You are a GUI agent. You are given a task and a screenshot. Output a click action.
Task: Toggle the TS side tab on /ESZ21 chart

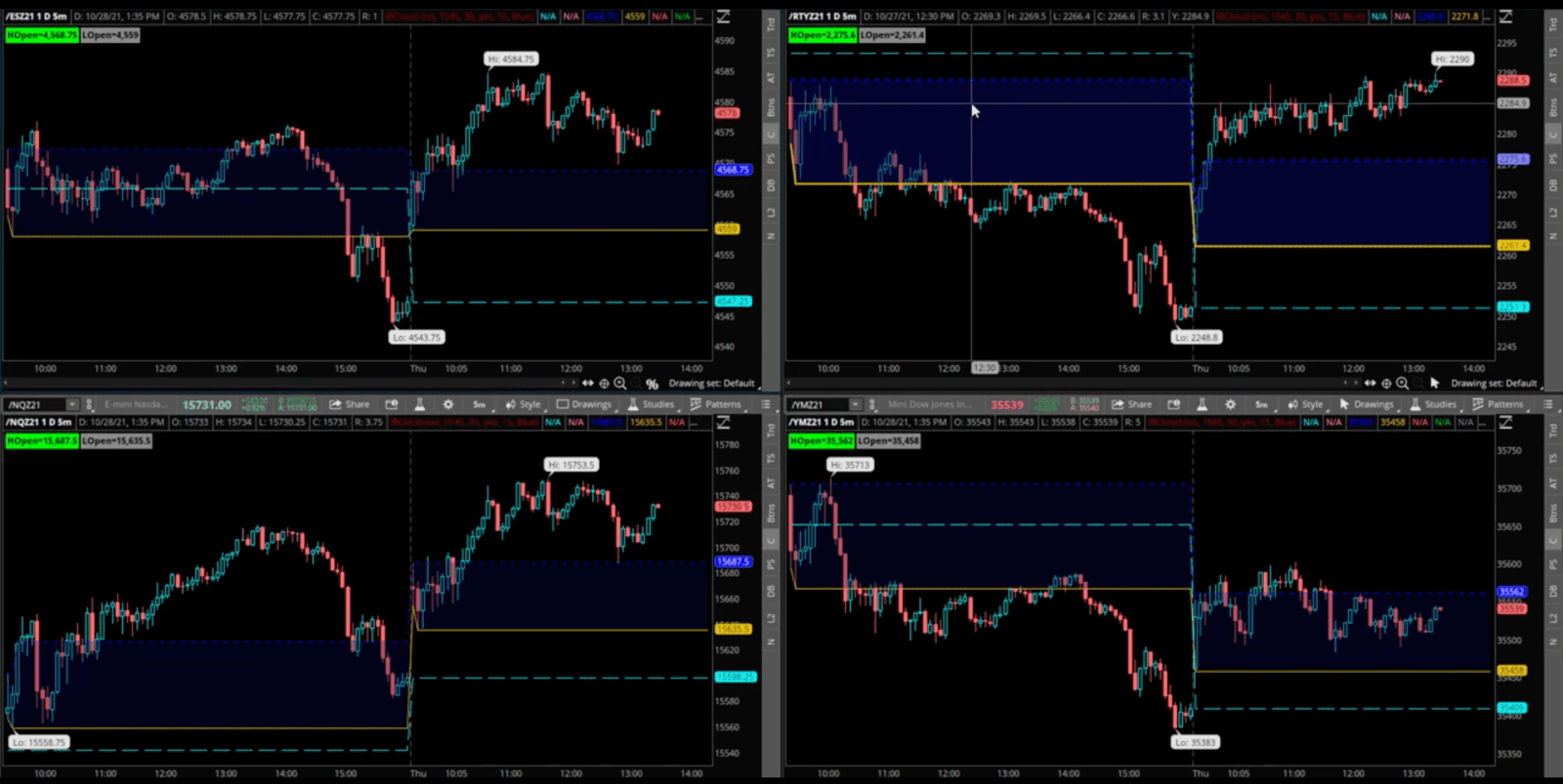point(771,52)
